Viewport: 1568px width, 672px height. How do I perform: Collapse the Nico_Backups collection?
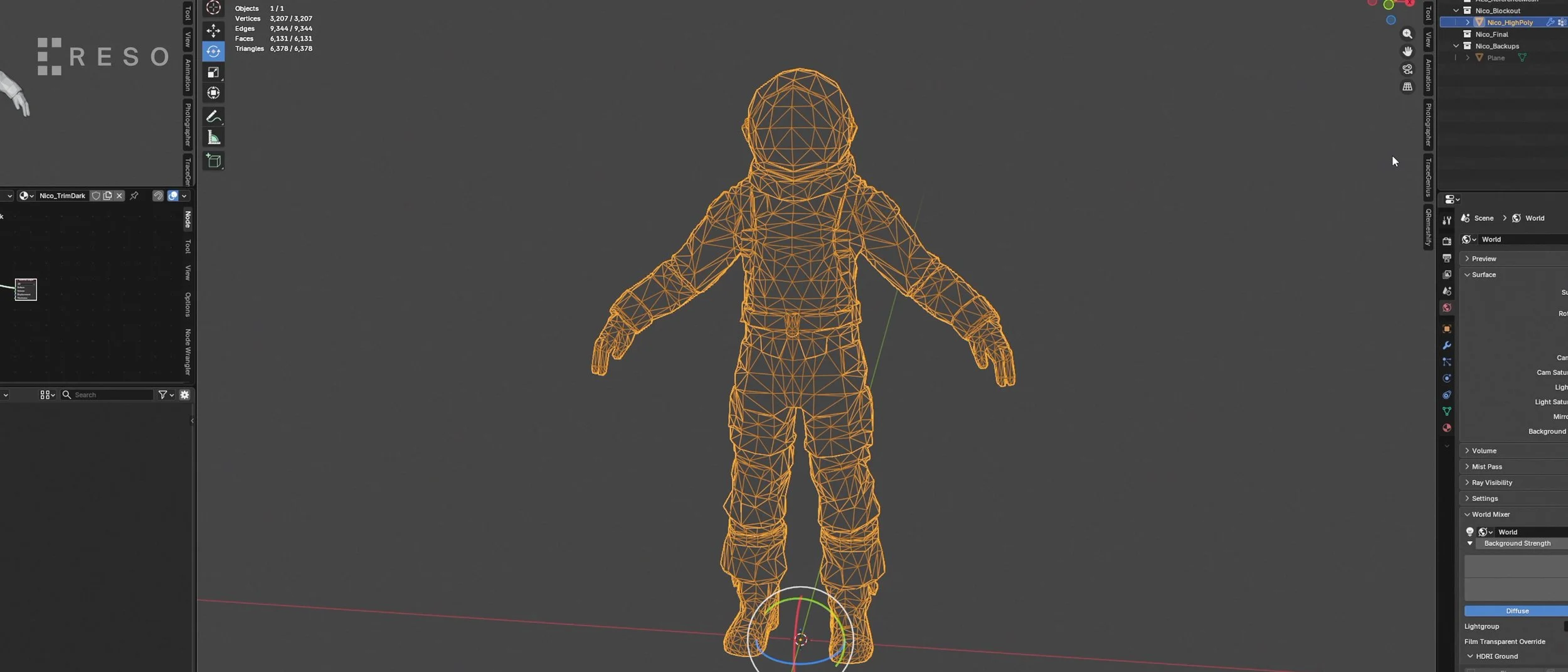1456,46
